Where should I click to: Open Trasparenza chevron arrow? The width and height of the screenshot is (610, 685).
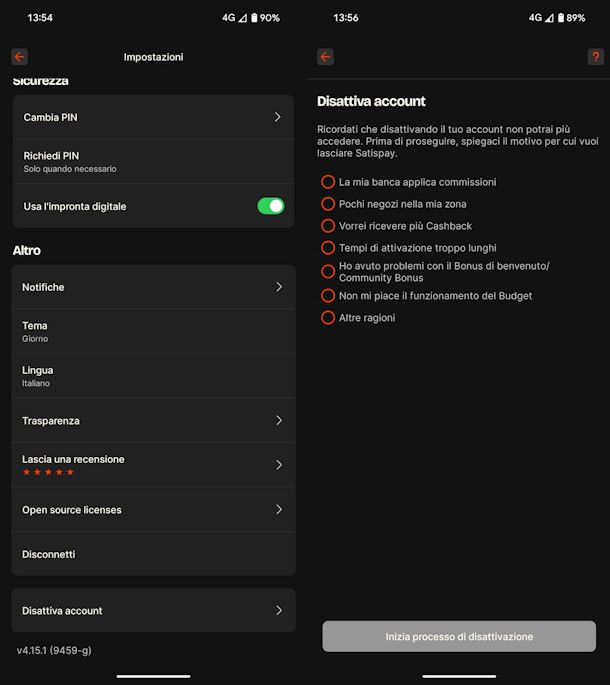278,421
